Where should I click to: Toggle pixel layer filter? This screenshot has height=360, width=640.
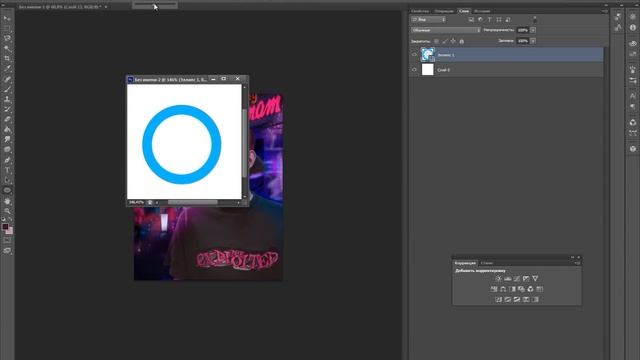click(471, 20)
